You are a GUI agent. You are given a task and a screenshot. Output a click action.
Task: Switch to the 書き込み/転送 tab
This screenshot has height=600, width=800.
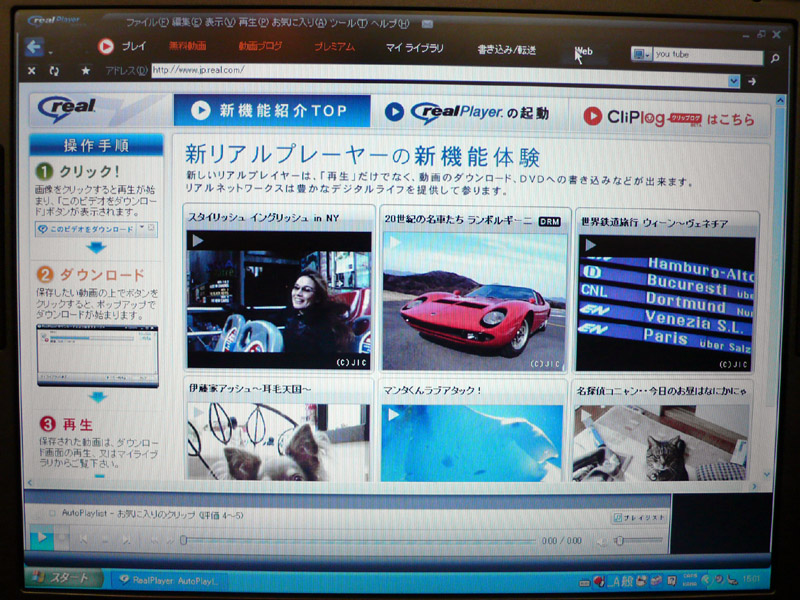tap(506, 49)
